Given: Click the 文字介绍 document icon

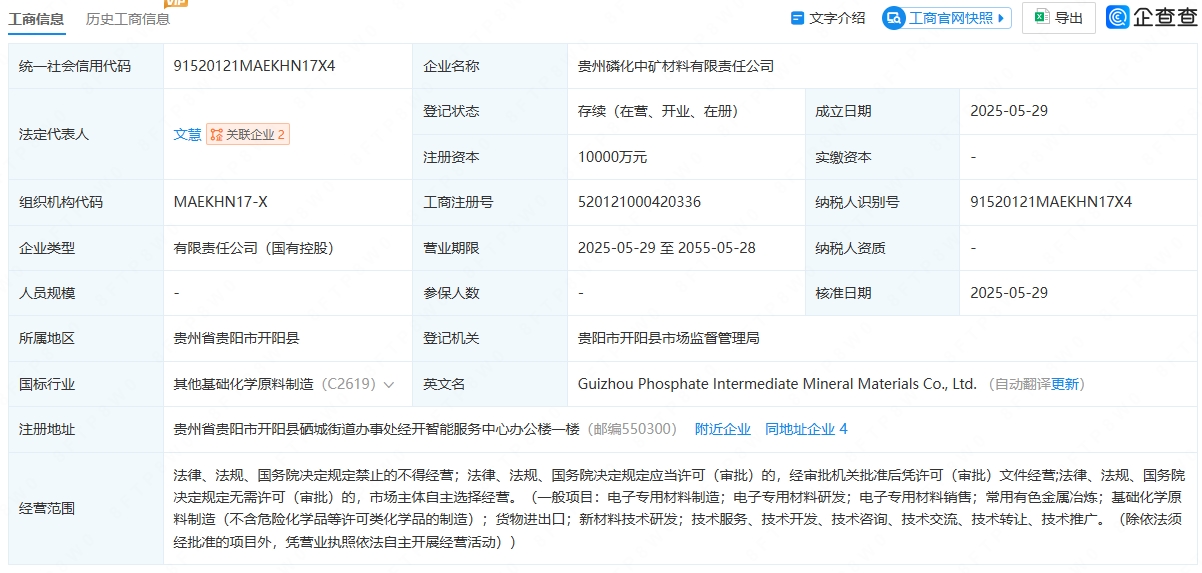Looking at the screenshot, I should (x=797, y=18).
